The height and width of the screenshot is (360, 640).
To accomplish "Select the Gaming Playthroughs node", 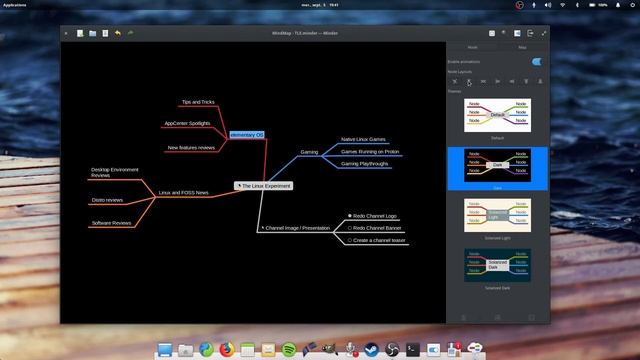I will point(364,164).
